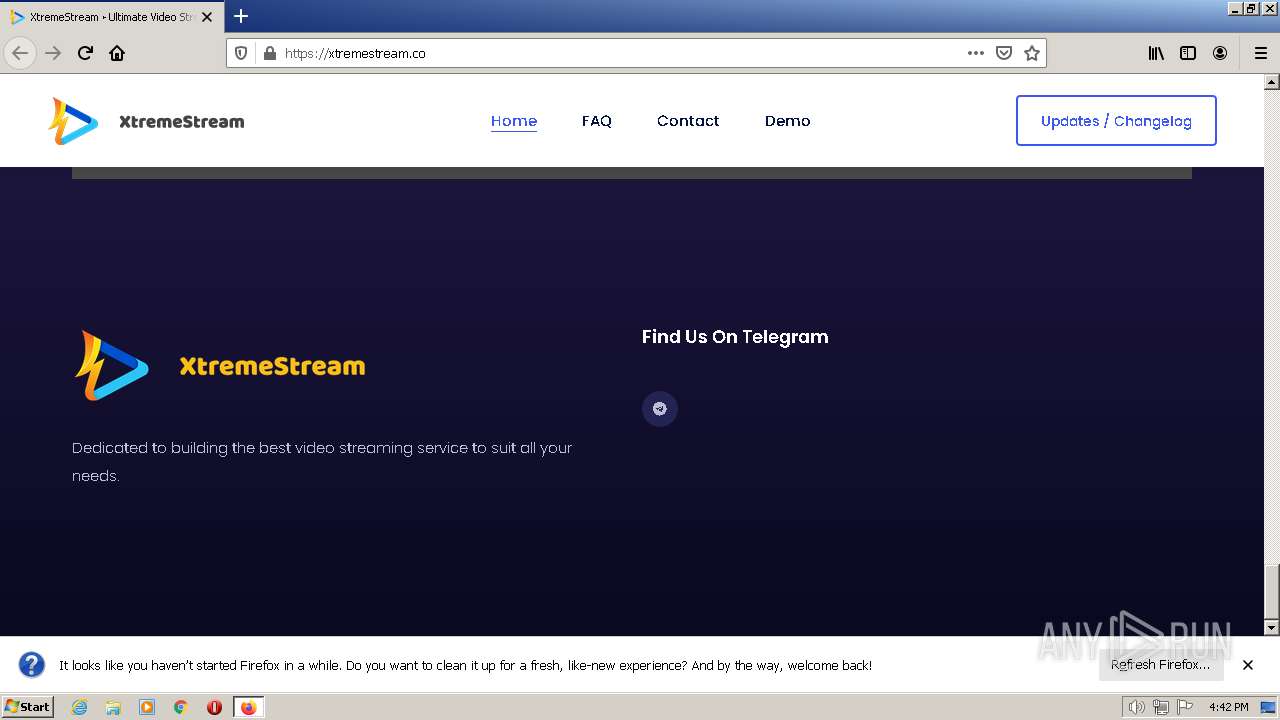The height and width of the screenshot is (720, 1280).
Task: Open Updates / Changelog button
Action: click(1116, 120)
